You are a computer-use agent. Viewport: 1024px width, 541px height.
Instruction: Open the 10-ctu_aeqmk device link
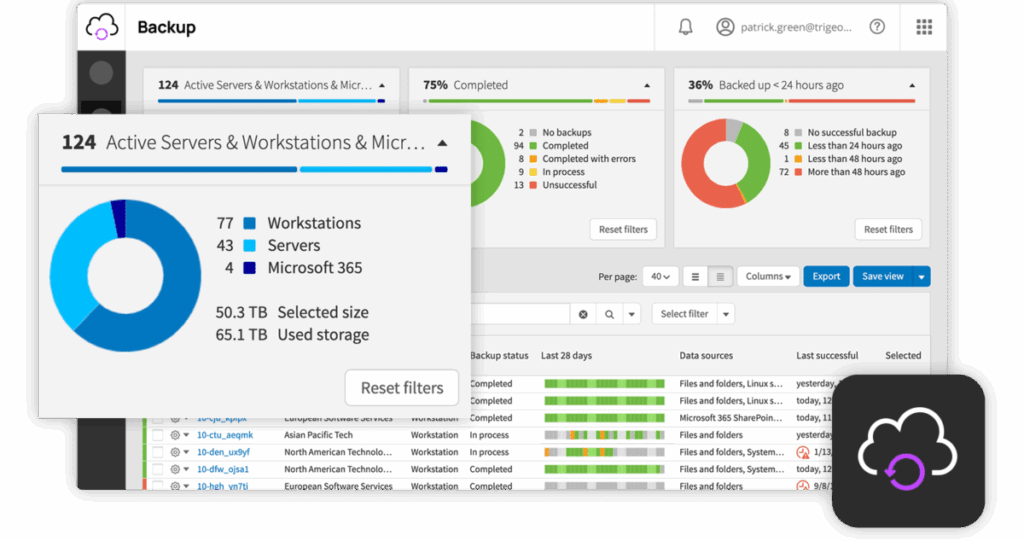(225, 435)
